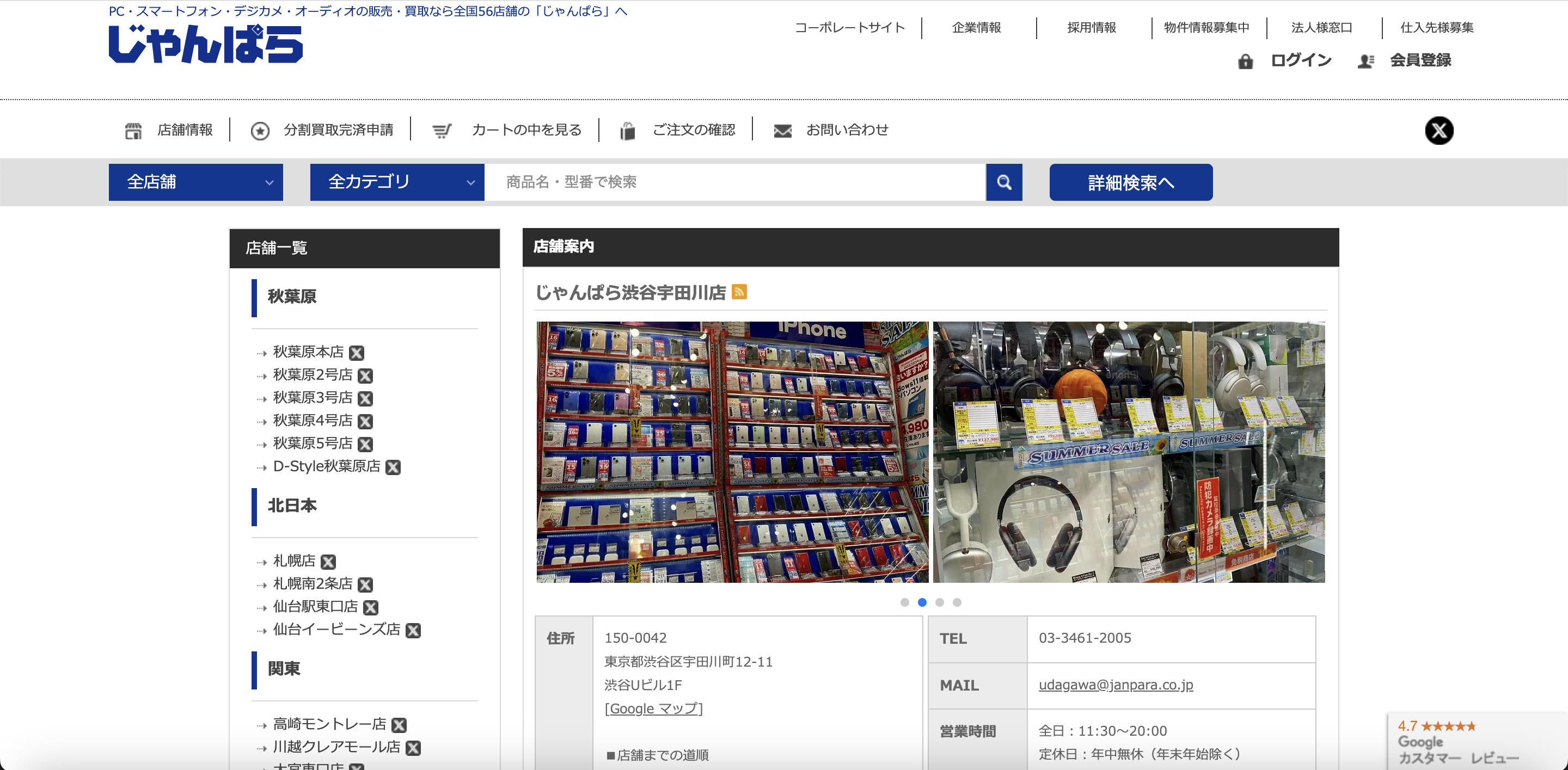
Task: Select the second carousel dot
Action: (922, 602)
